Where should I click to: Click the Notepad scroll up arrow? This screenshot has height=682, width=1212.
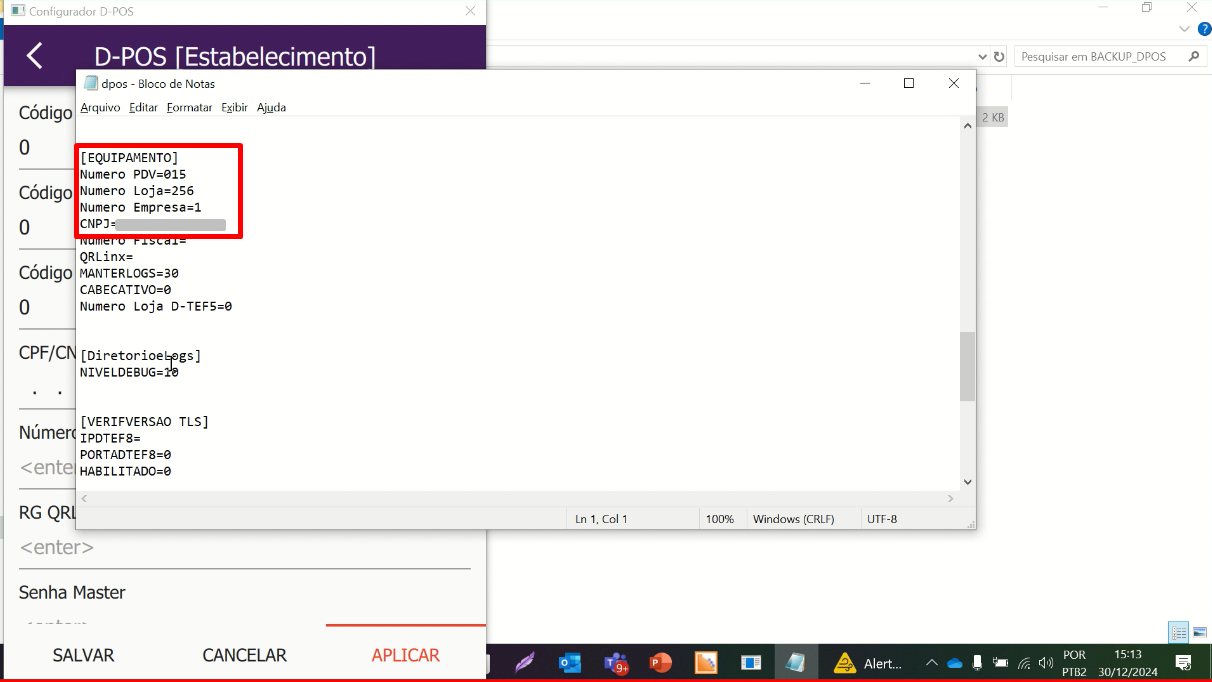click(967, 127)
